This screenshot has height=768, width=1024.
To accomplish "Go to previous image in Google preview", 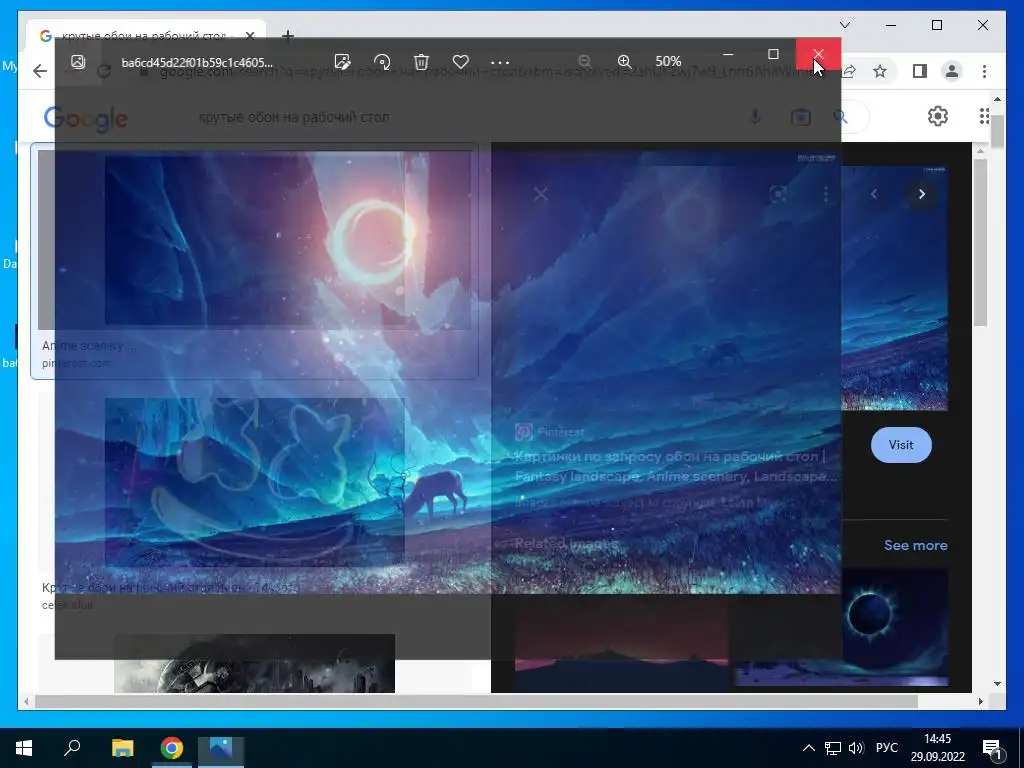I will (x=874, y=194).
